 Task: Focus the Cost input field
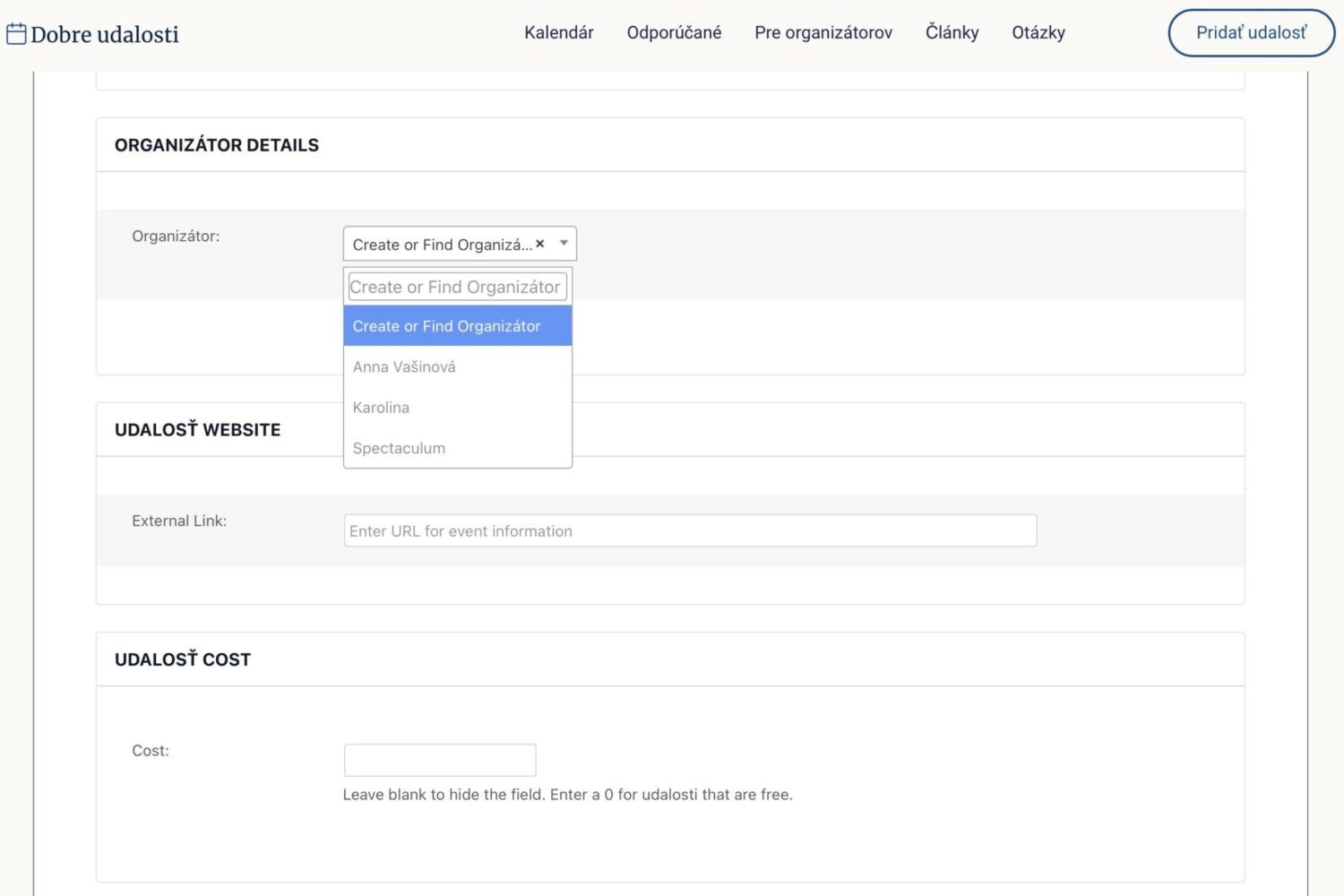click(440, 760)
